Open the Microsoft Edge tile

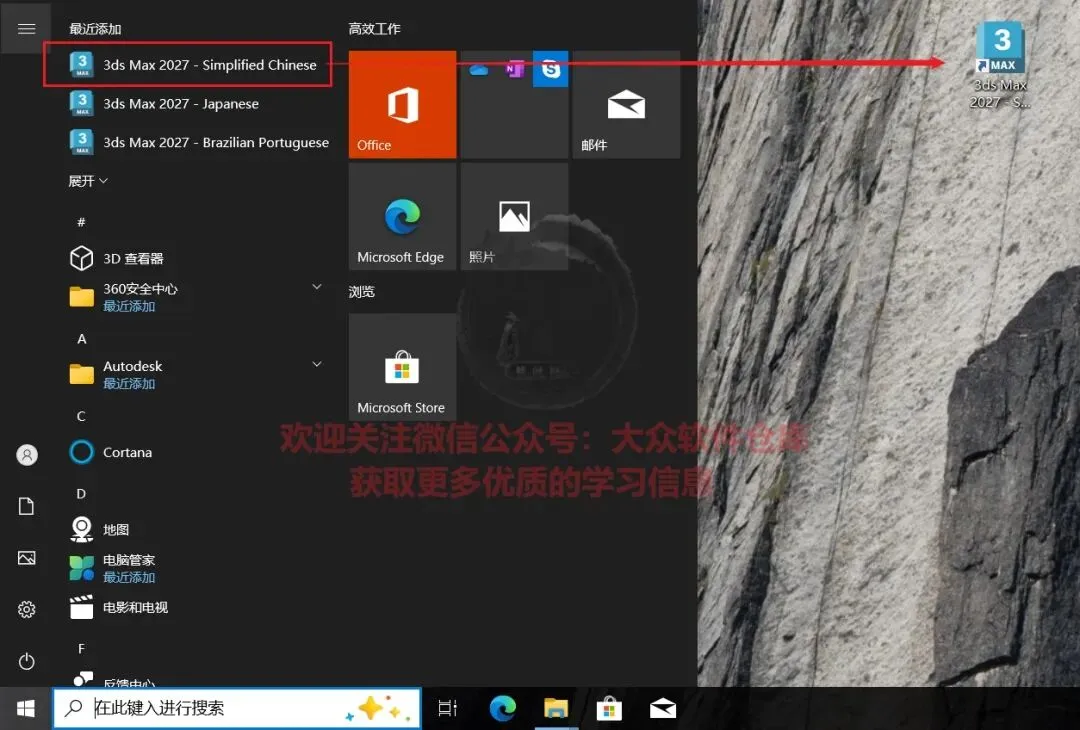(402, 216)
